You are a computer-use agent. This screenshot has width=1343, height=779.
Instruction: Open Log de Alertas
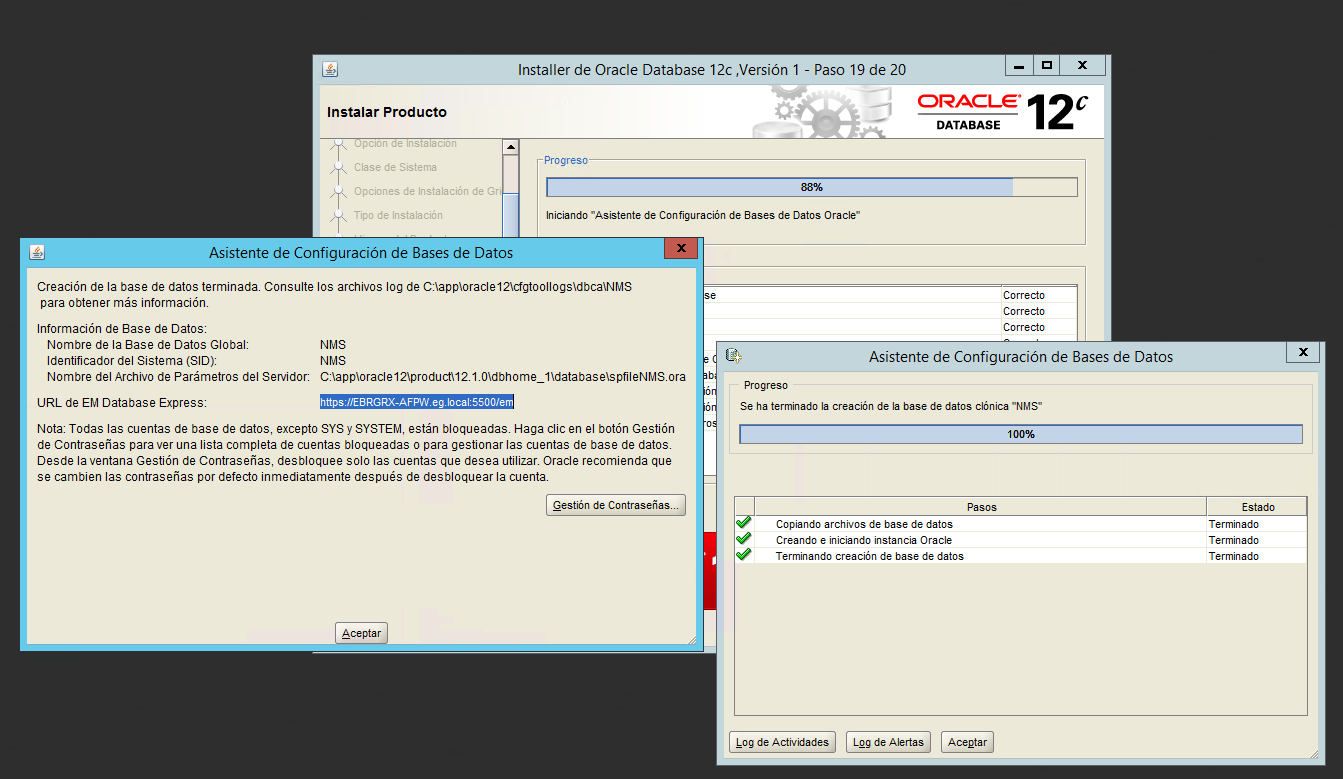[x=889, y=742]
